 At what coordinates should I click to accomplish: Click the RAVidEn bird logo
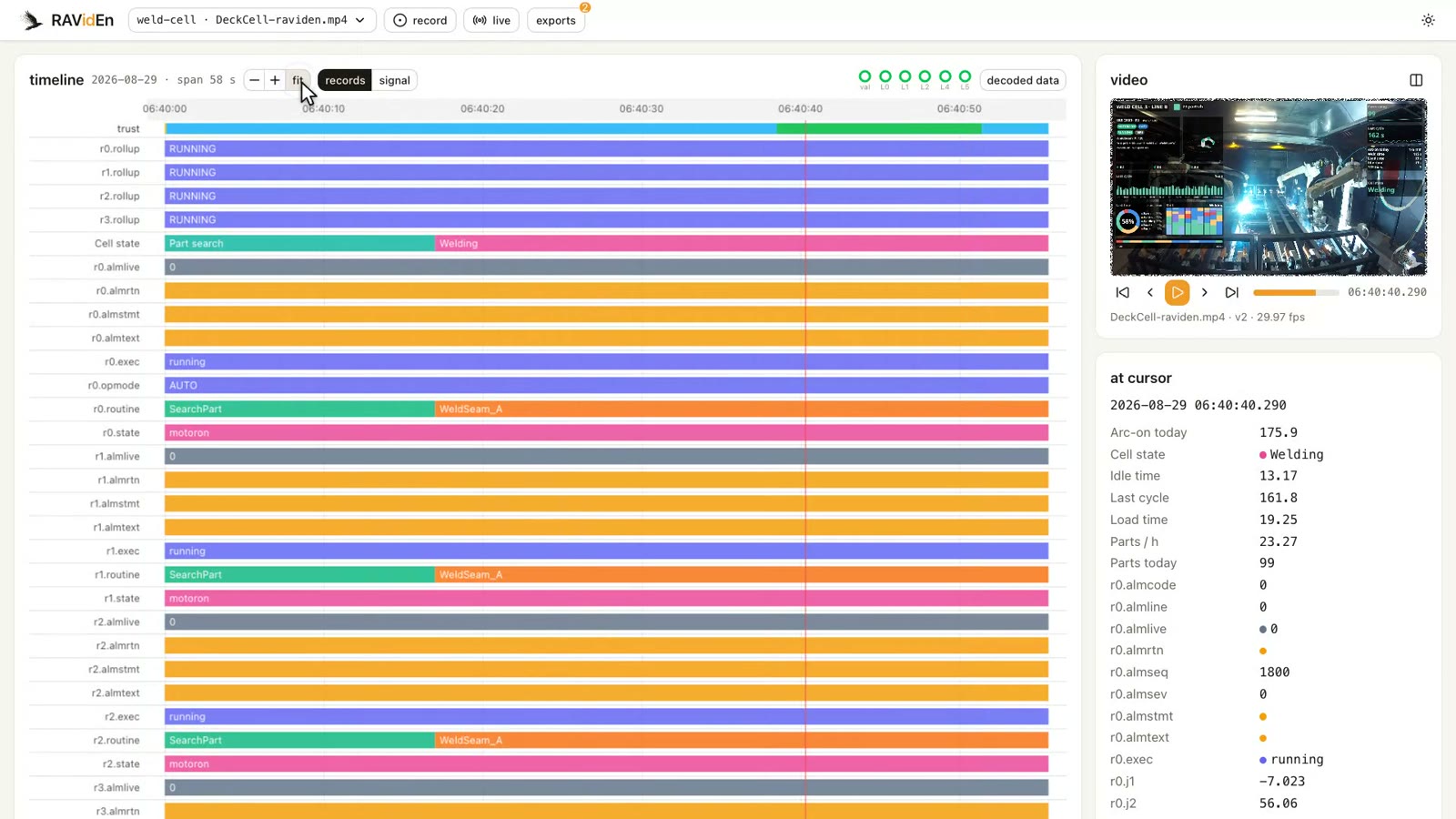coord(32,20)
